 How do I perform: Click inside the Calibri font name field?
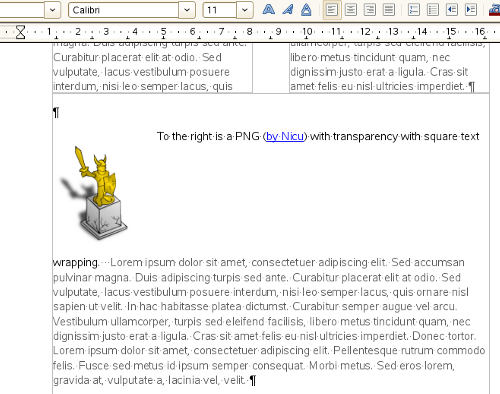[124, 10]
